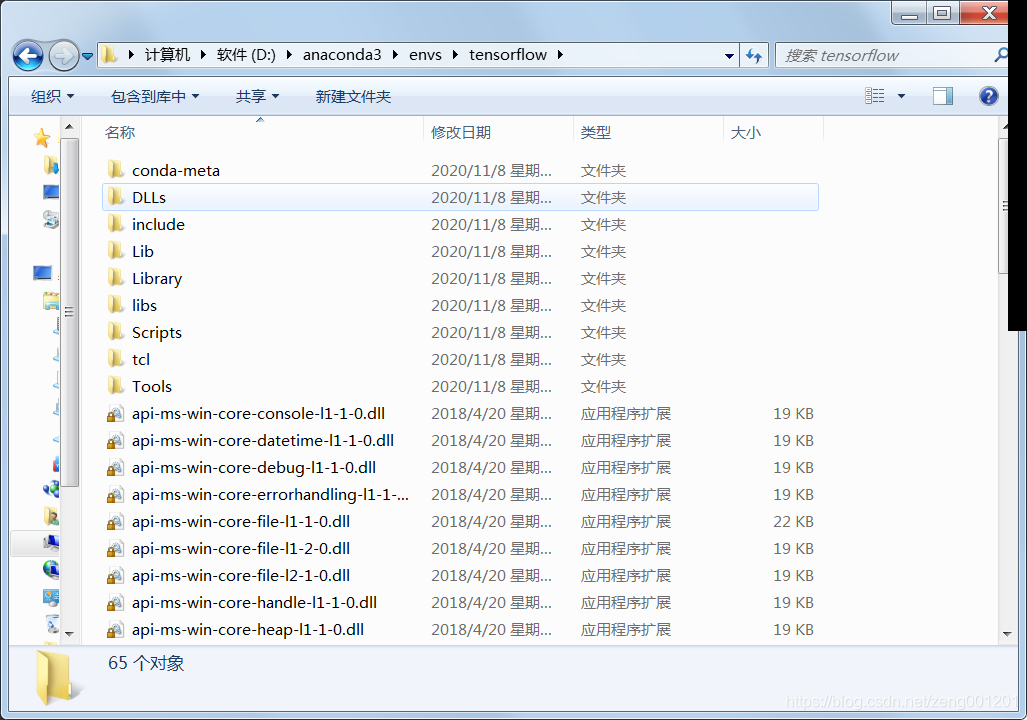This screenshot has width=1027, height=720.
Task: Select api-ms-win-core-handle-l1-1-0.dll file name
Action: tap(255, 602)
